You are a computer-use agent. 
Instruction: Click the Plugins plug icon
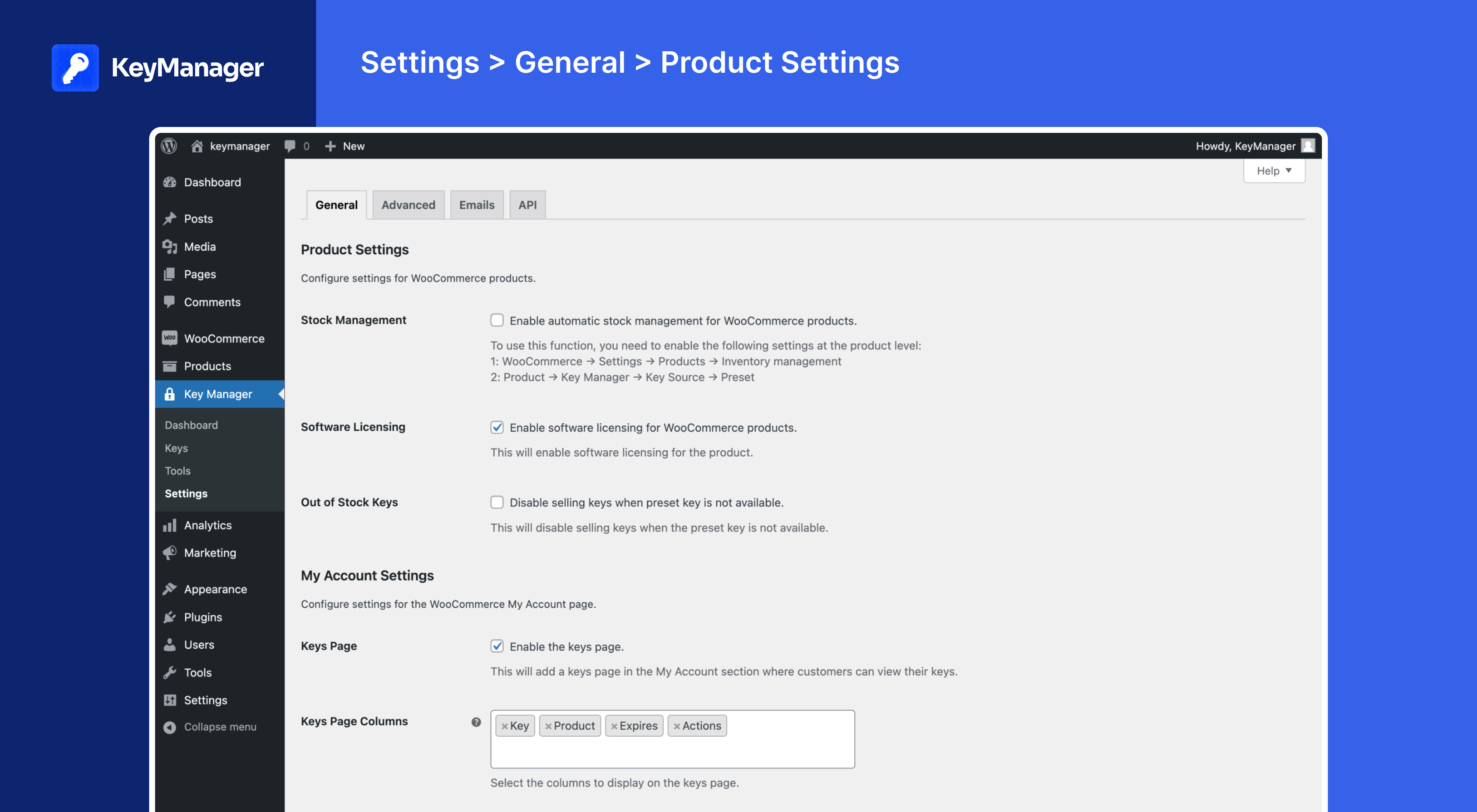(170, 617)
